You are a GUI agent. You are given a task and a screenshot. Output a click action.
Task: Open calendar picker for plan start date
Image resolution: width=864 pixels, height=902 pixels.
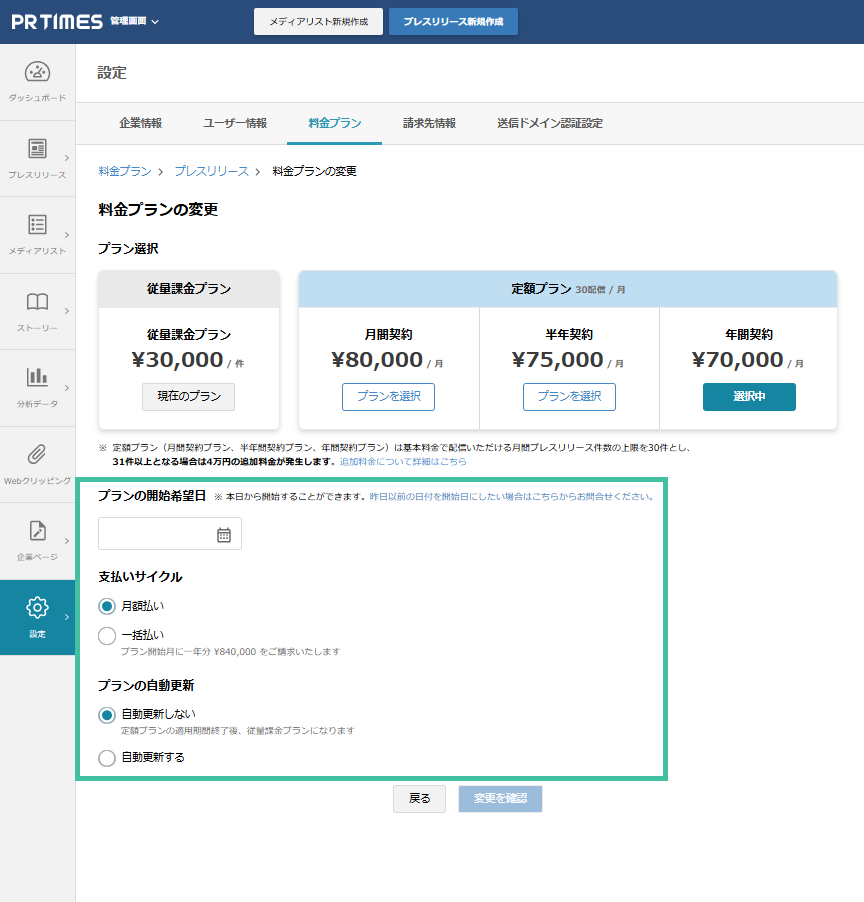pyautogui.click(x=224, y=535)
